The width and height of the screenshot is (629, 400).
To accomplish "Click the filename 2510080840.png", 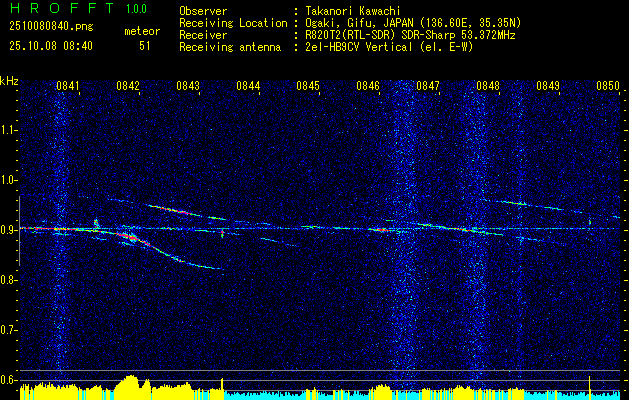I will tap(51, 27).
